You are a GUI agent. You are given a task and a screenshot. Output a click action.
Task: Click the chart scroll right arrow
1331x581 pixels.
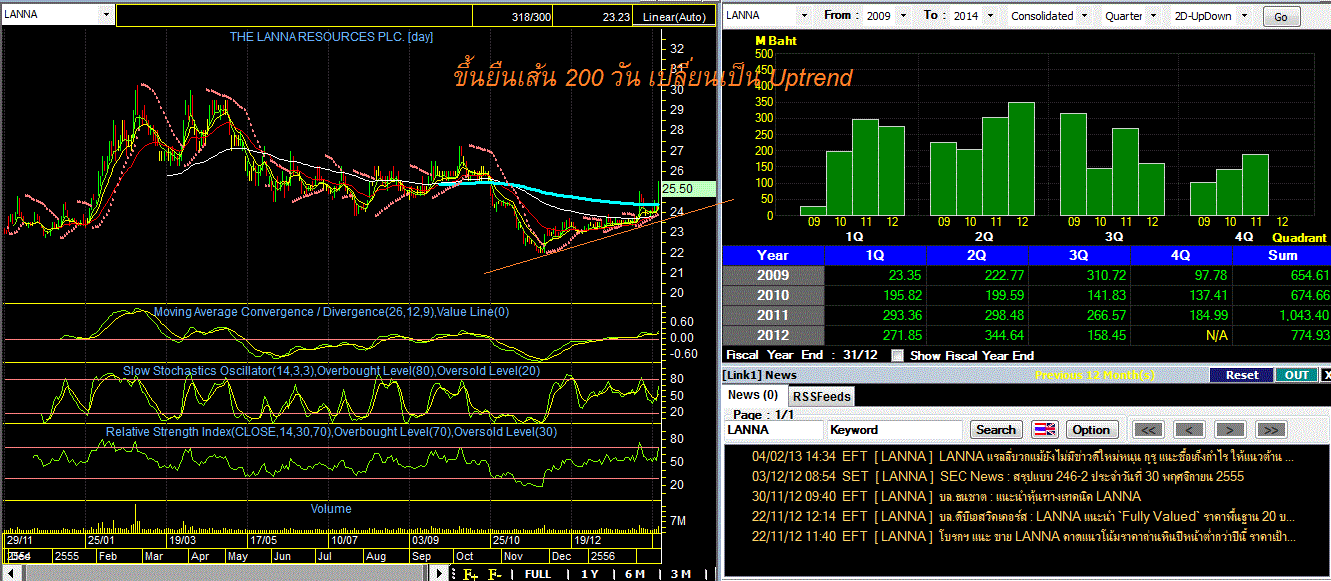pyautogui.click(x=438, y=574)
